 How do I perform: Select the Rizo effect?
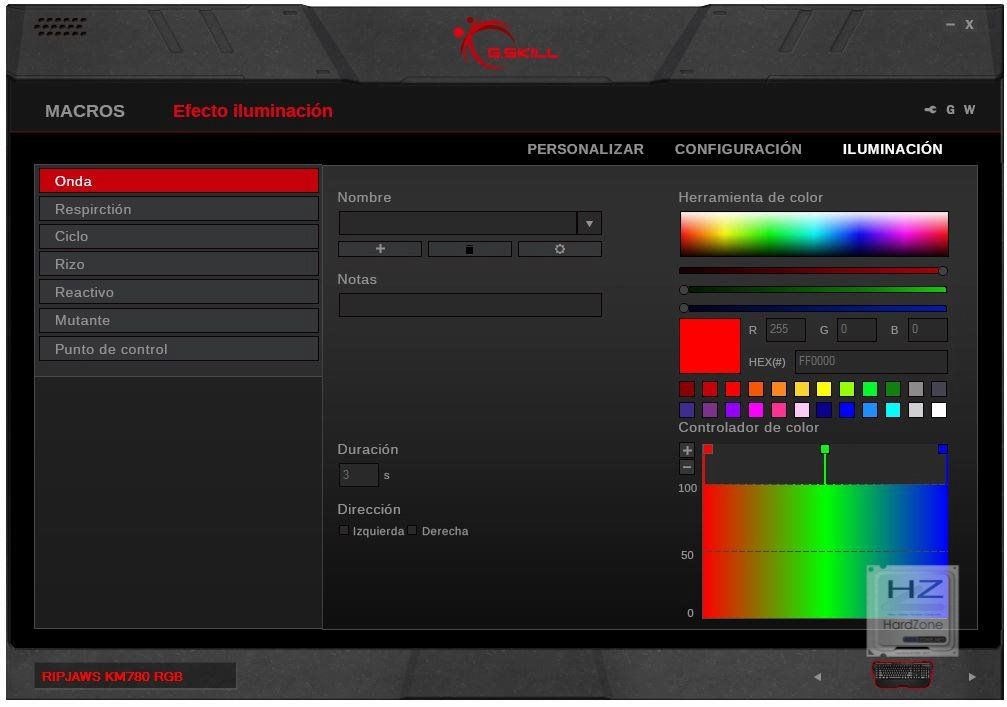point(179,264)
